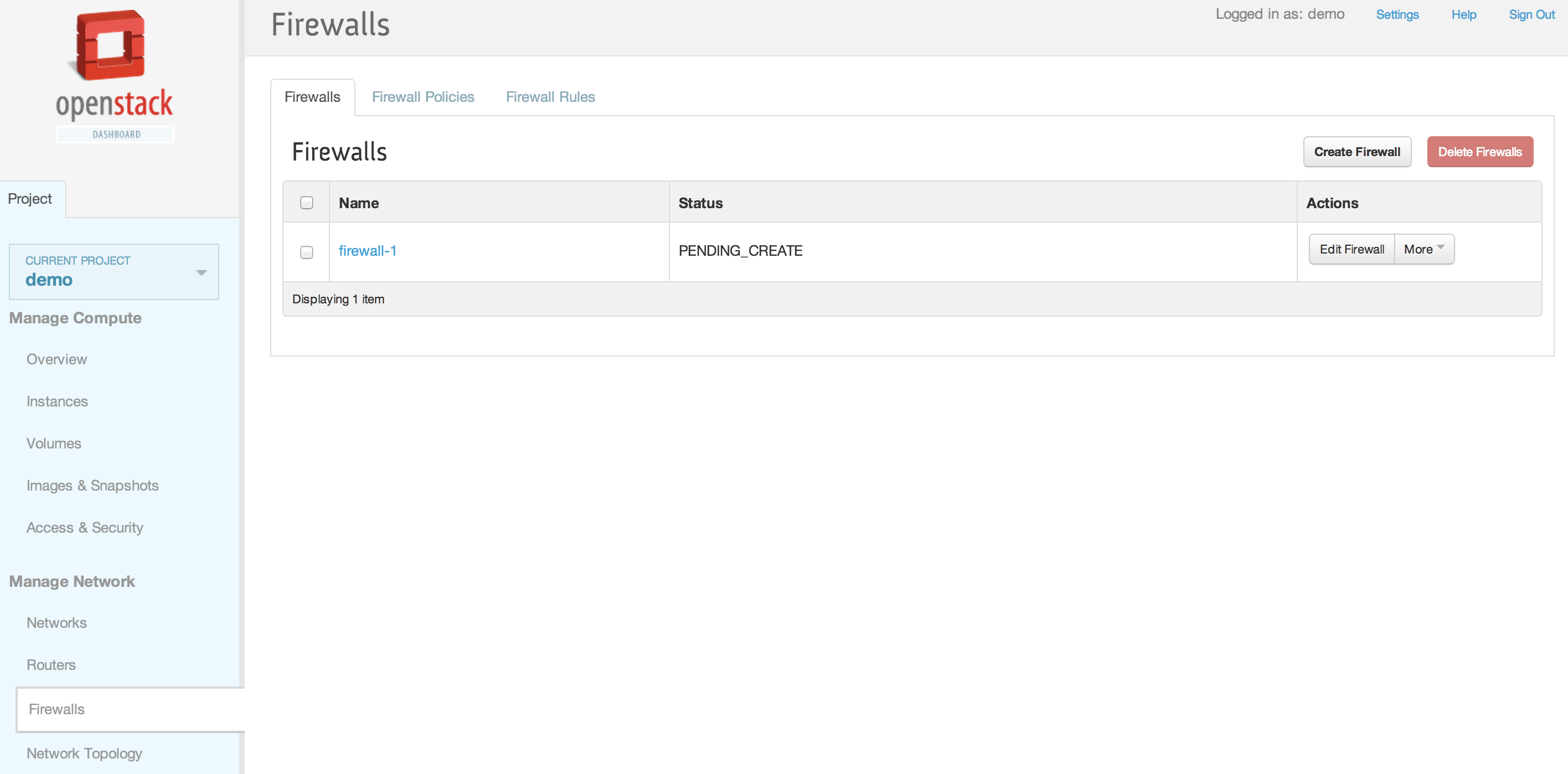The image size is (1568, 774).
Task: Click the Help link
Action: tap(1463, 14)
